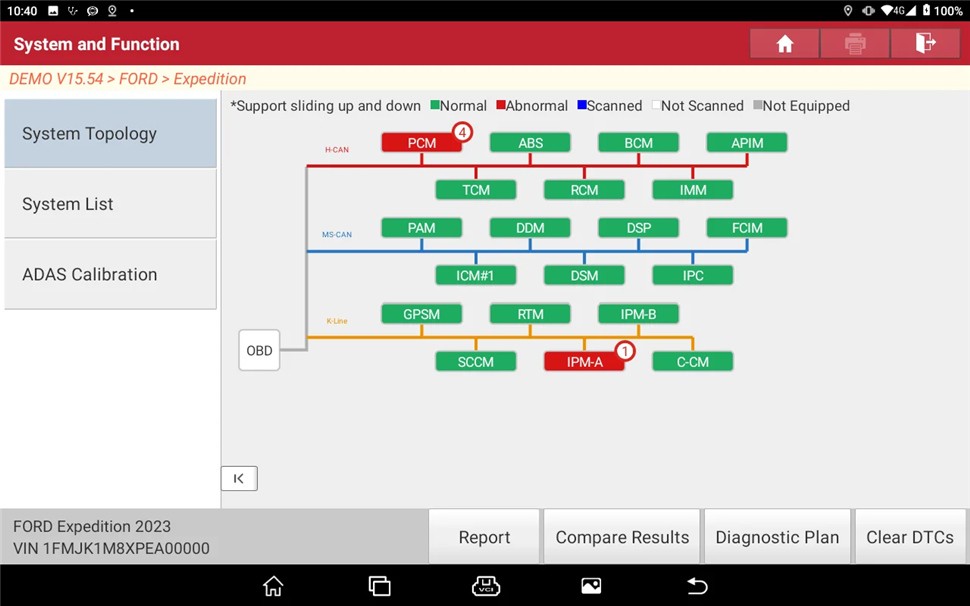Image resolution: width=970 pixels, height=606 pixels.
Task: Open the gallery icon in bottom navigation bar
Action: 591,585
